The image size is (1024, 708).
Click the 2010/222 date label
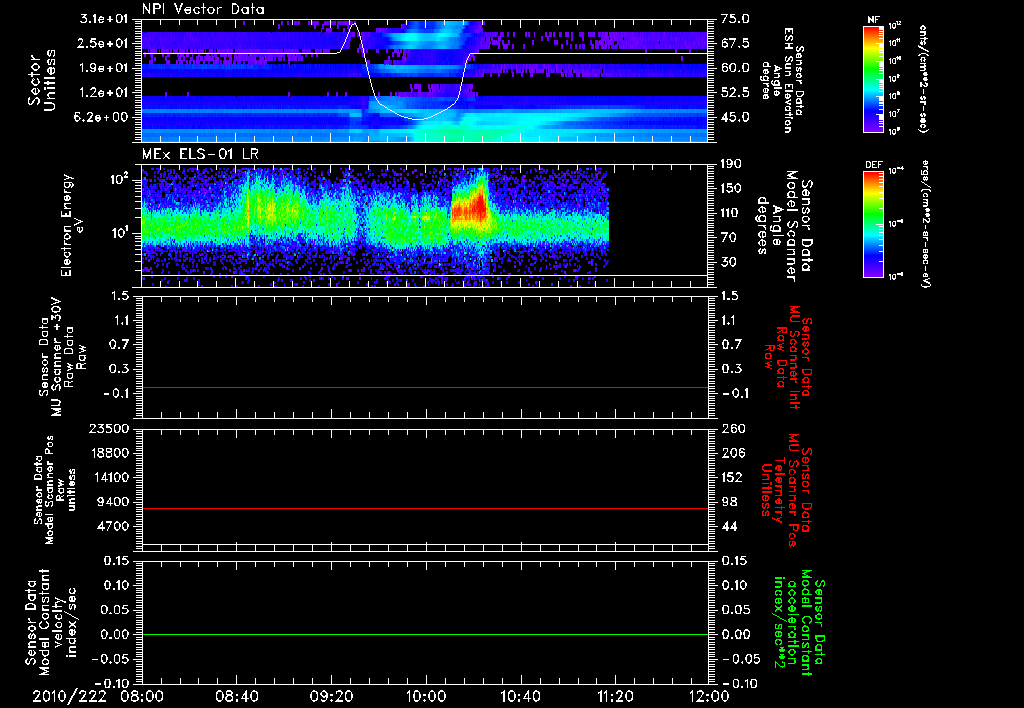pyautogui.click(x=69, y=697)
